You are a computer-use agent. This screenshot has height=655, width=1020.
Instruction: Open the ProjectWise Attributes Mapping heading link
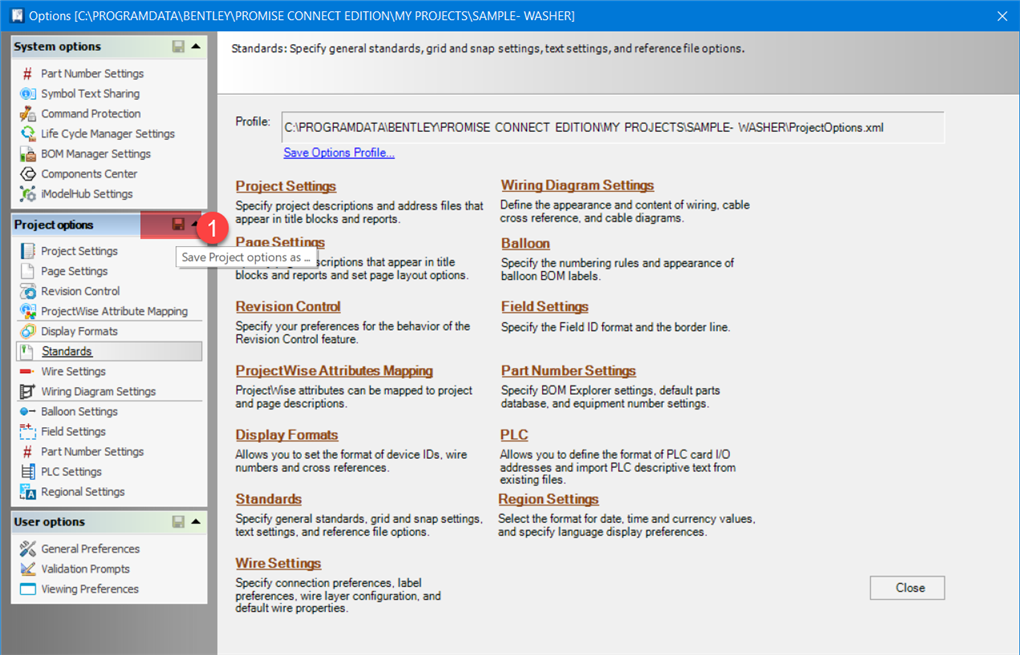(334, 371)
